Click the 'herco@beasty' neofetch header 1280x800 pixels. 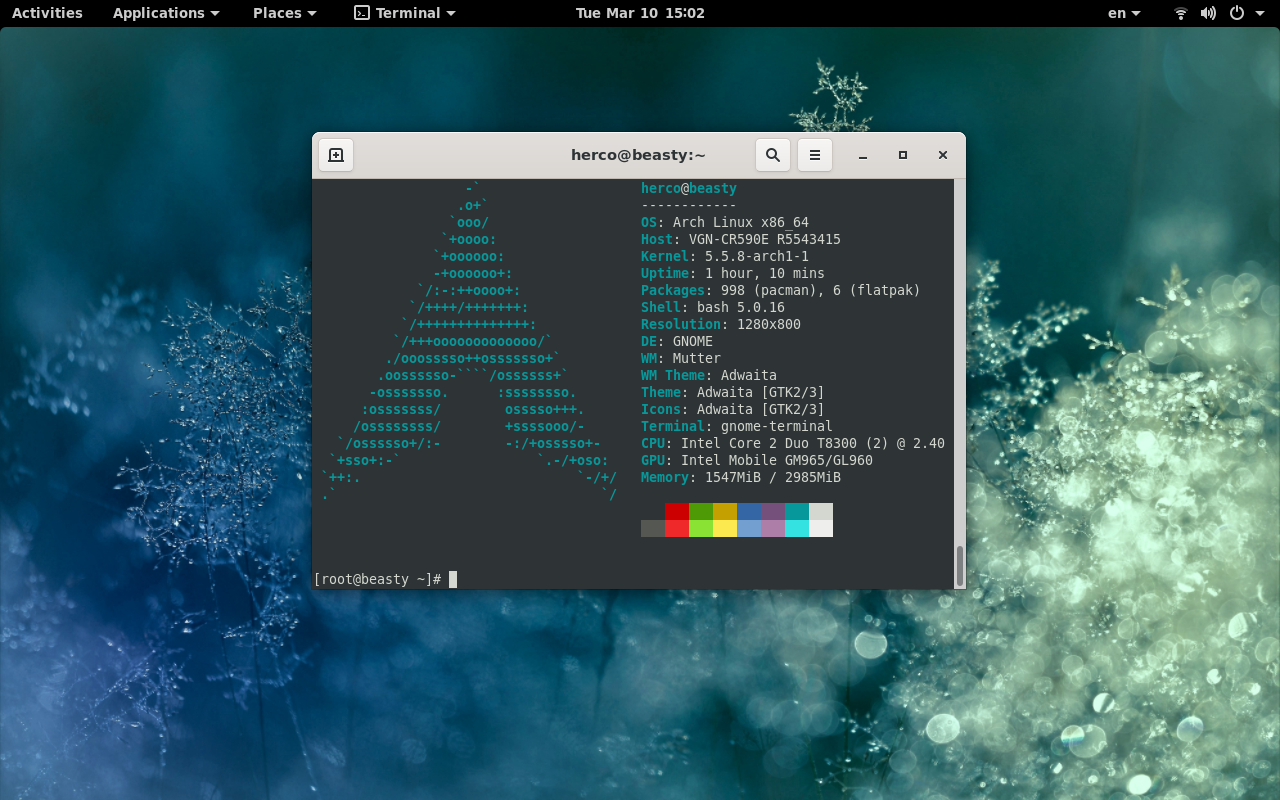tap(689, 188)
